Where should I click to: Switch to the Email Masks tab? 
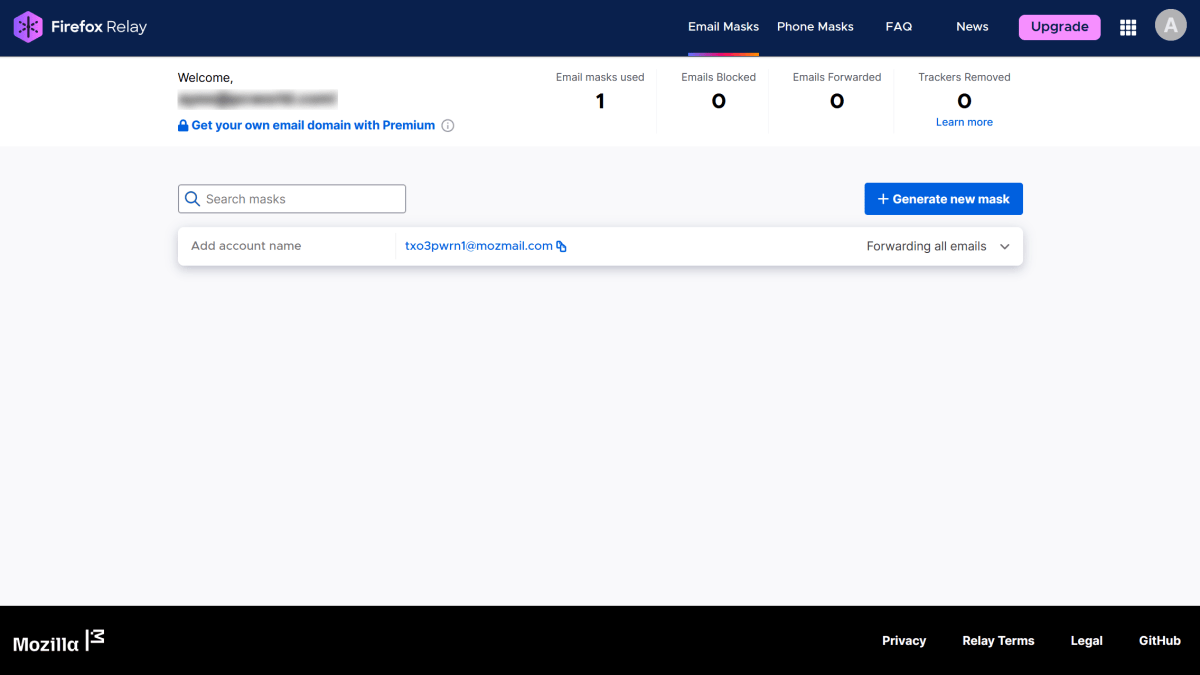pos(723,27)
